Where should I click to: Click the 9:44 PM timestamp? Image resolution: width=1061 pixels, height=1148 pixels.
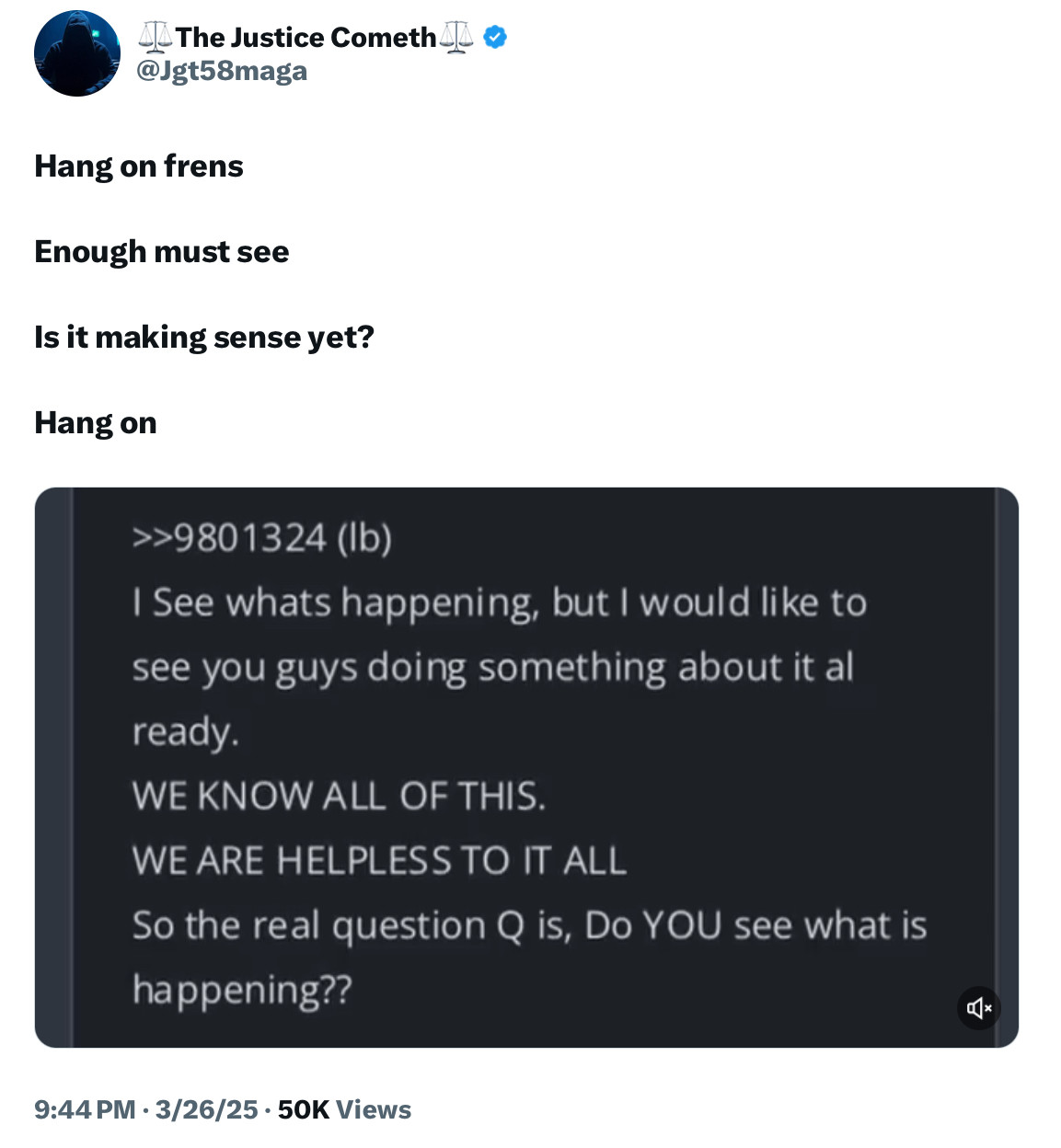(85, 1109)
